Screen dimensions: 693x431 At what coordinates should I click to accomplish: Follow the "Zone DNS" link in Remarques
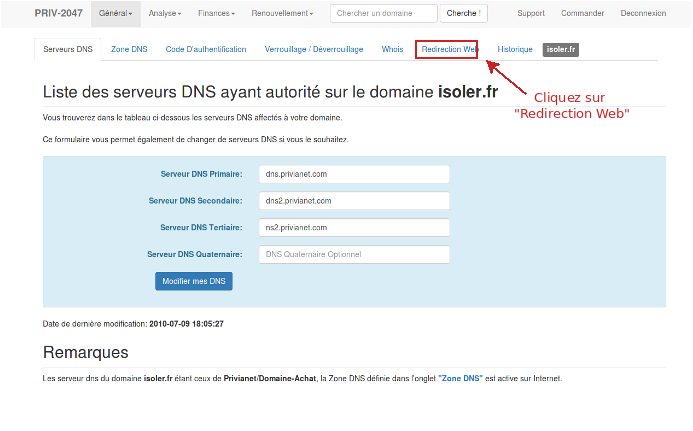tap(461, 378)
